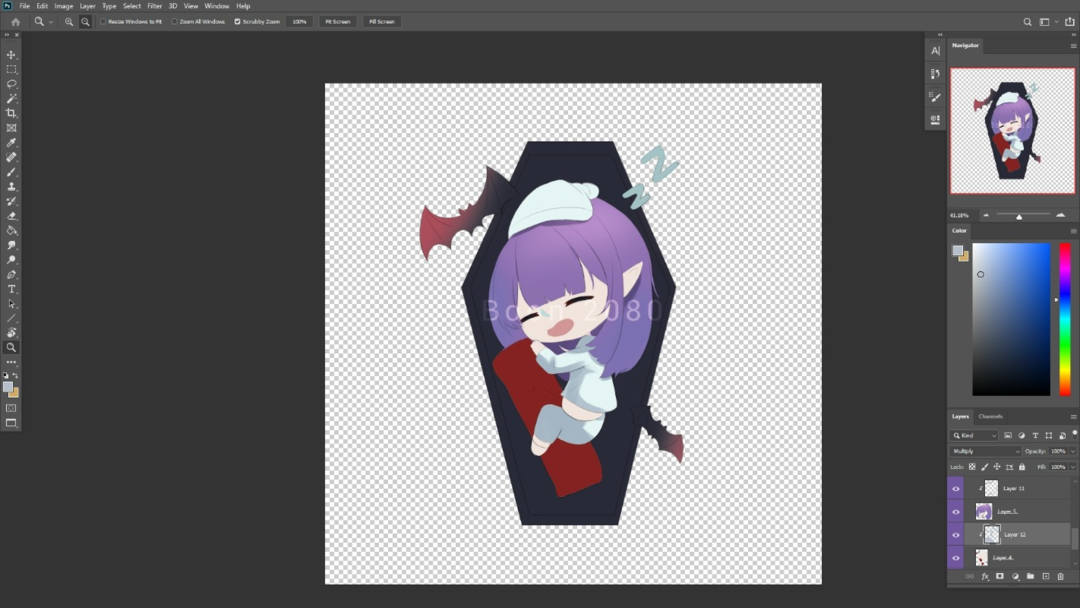Click the Fill Screen button
Image resolution: width=1080 pixels, height=608 pixels.
381,21
